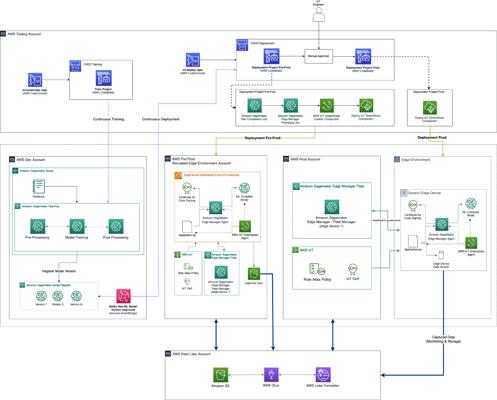Click the ML Compiled Model icon in the Edge Environment

[471, 204]
